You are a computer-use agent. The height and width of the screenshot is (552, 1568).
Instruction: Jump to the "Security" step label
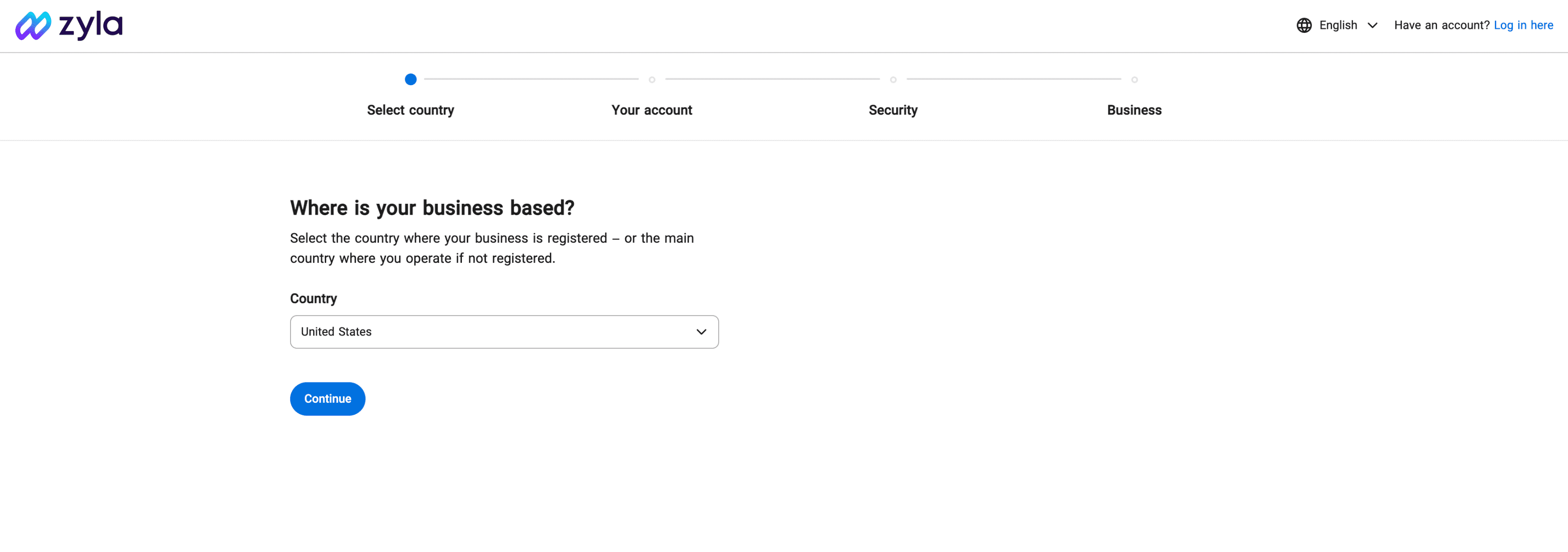tap(893, 110)
